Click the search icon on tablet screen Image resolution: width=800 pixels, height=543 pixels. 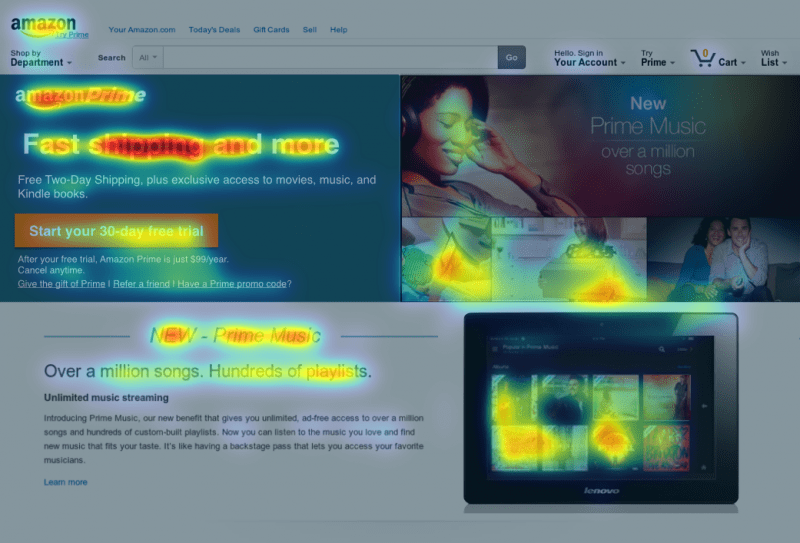point(662,349)
